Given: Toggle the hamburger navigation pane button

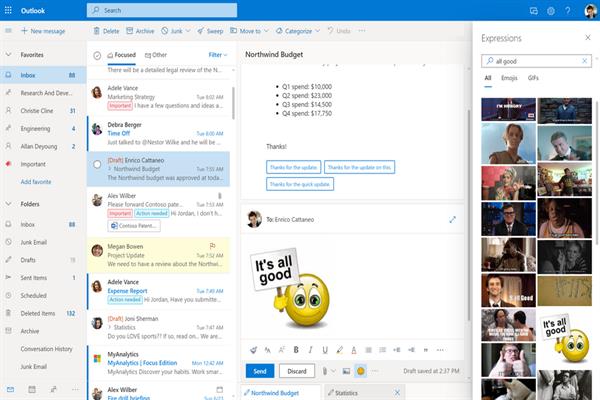Looking at the screenshot, I should (x=9, y=31).
